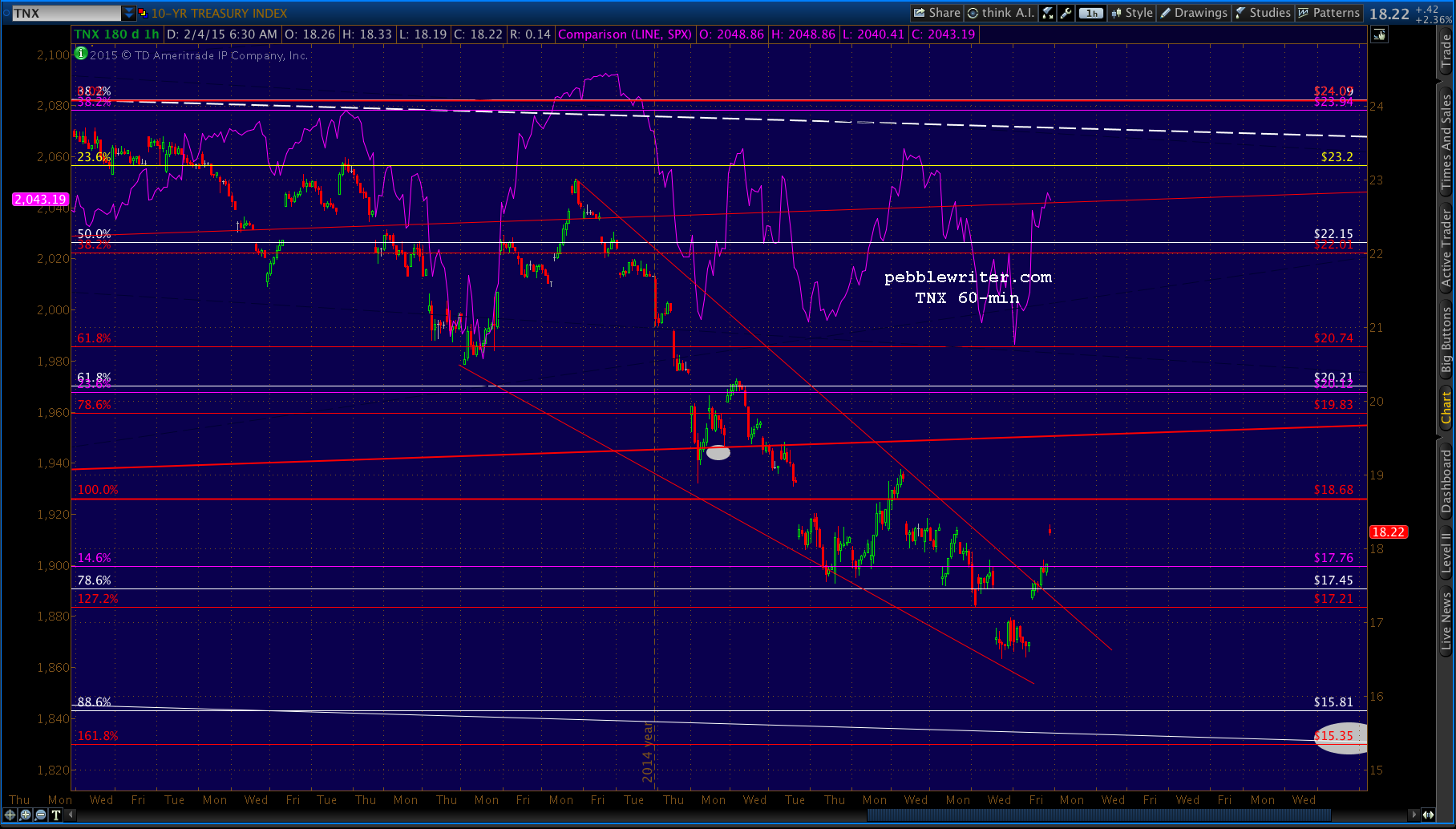
Task: Toggle the 1h timeframe button
Action: pyautogui.click(x=1090, y=13)
